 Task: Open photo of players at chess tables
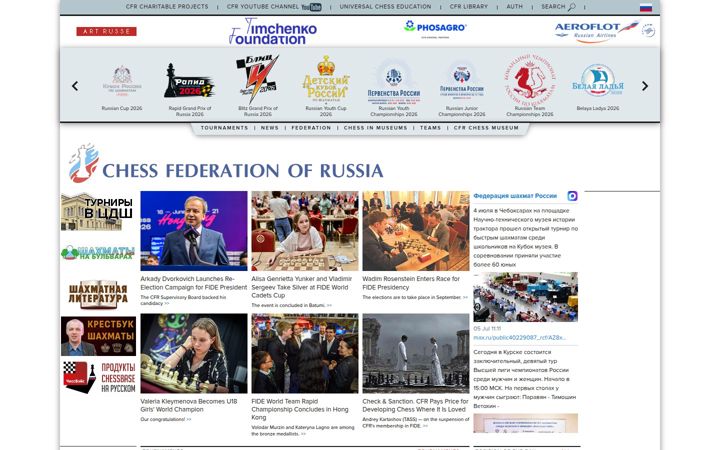click(416, 231)
